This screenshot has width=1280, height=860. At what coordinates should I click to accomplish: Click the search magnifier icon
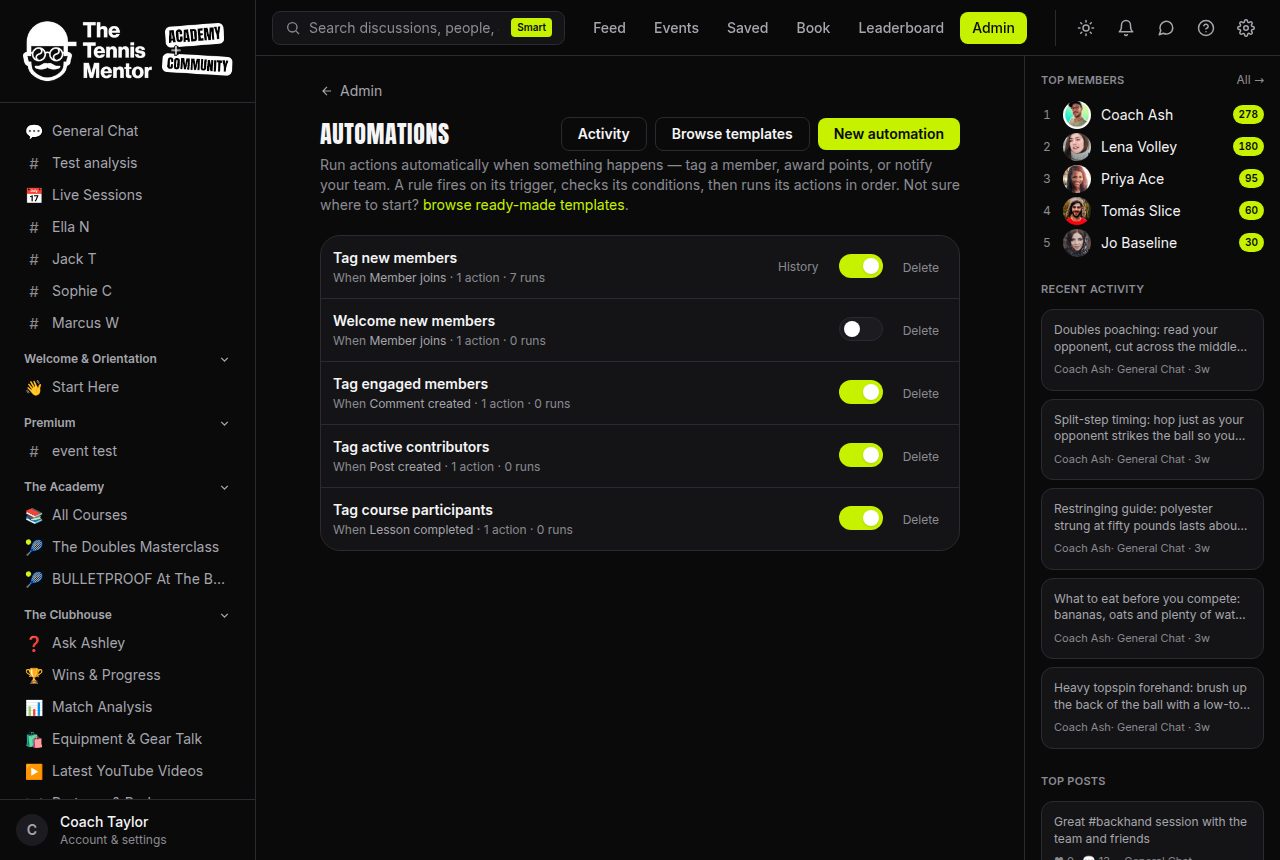pyautogui.click(x=293, y=28)
